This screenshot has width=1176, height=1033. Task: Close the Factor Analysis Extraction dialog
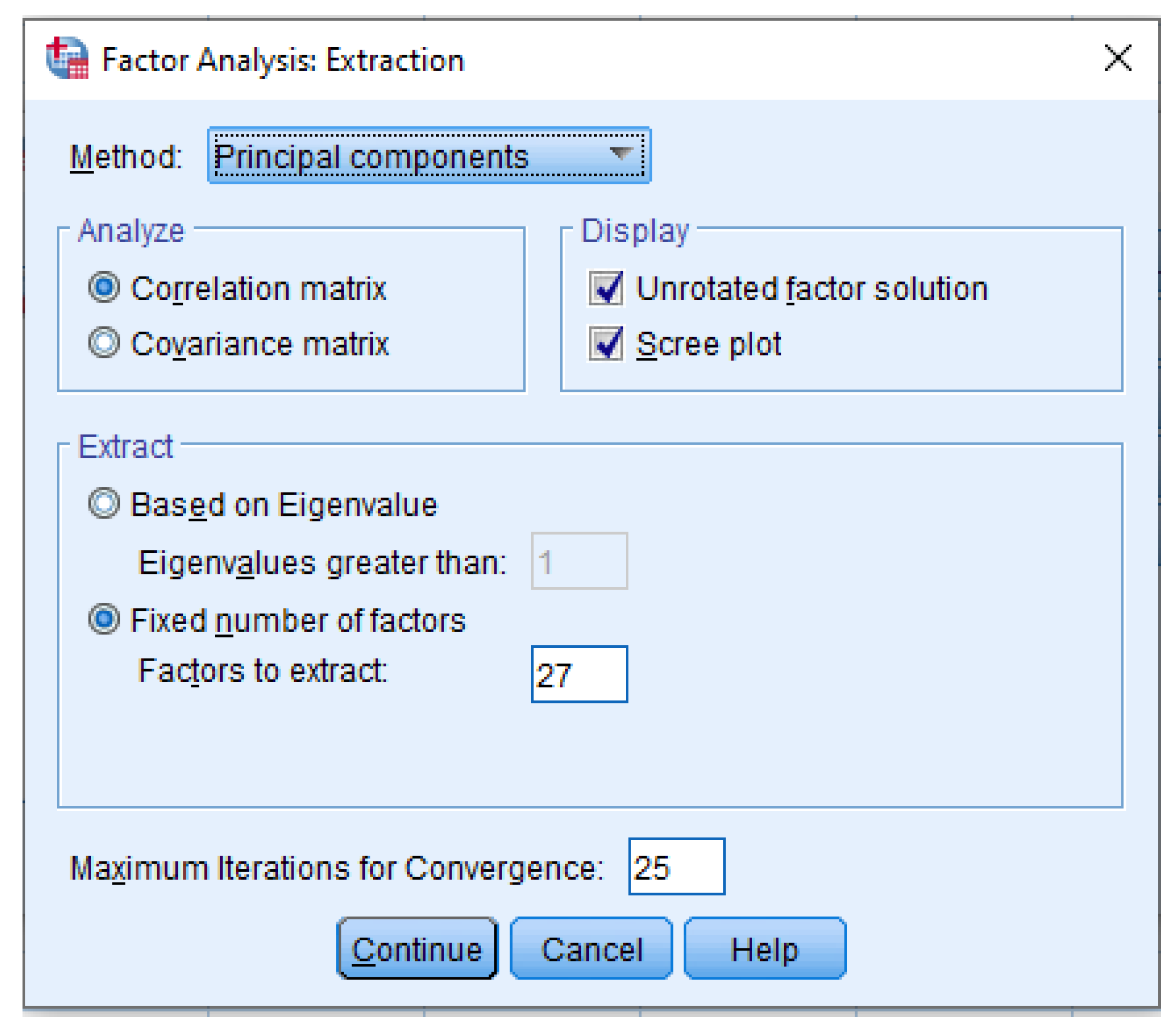click(1118, 58)
